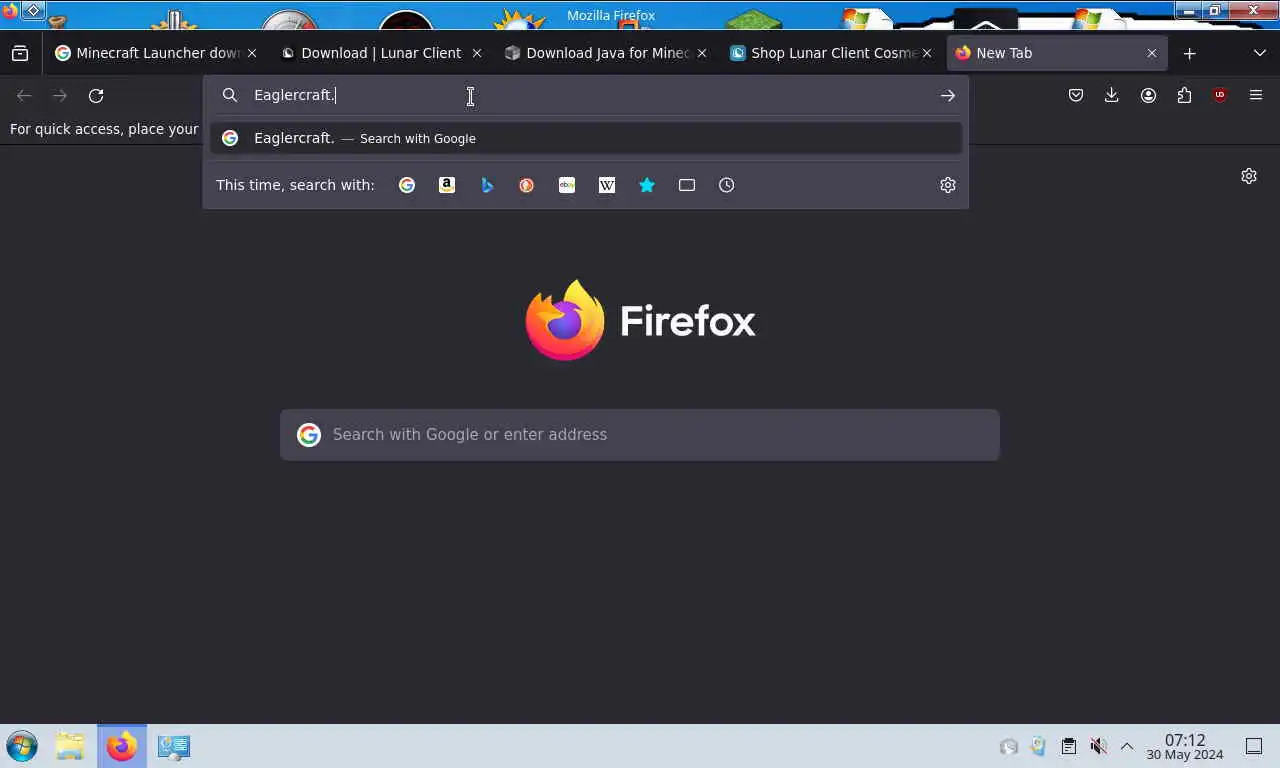Expand hidden system tray icons

1127,746
